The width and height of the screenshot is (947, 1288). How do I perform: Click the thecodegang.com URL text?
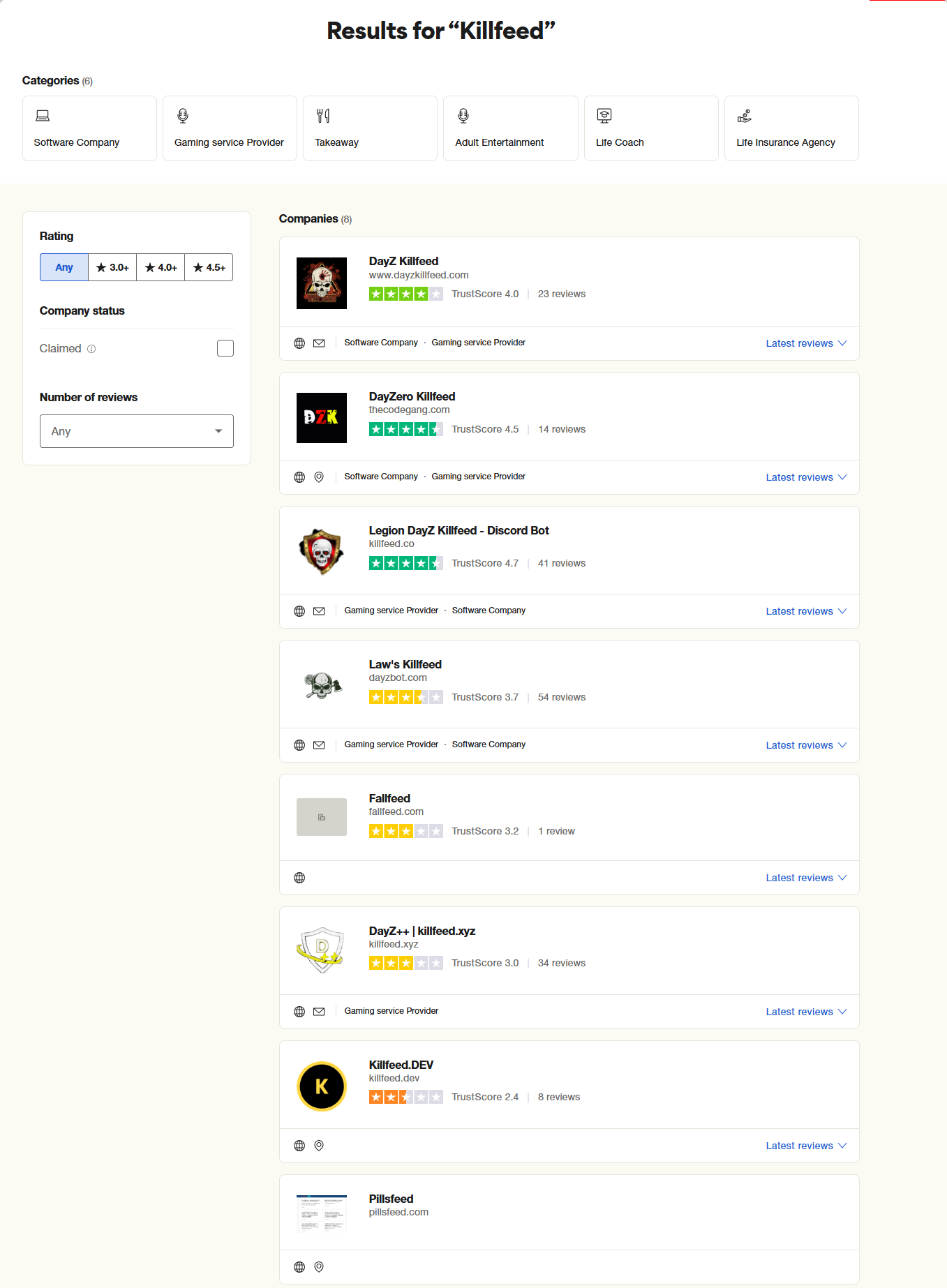(410, 410)
